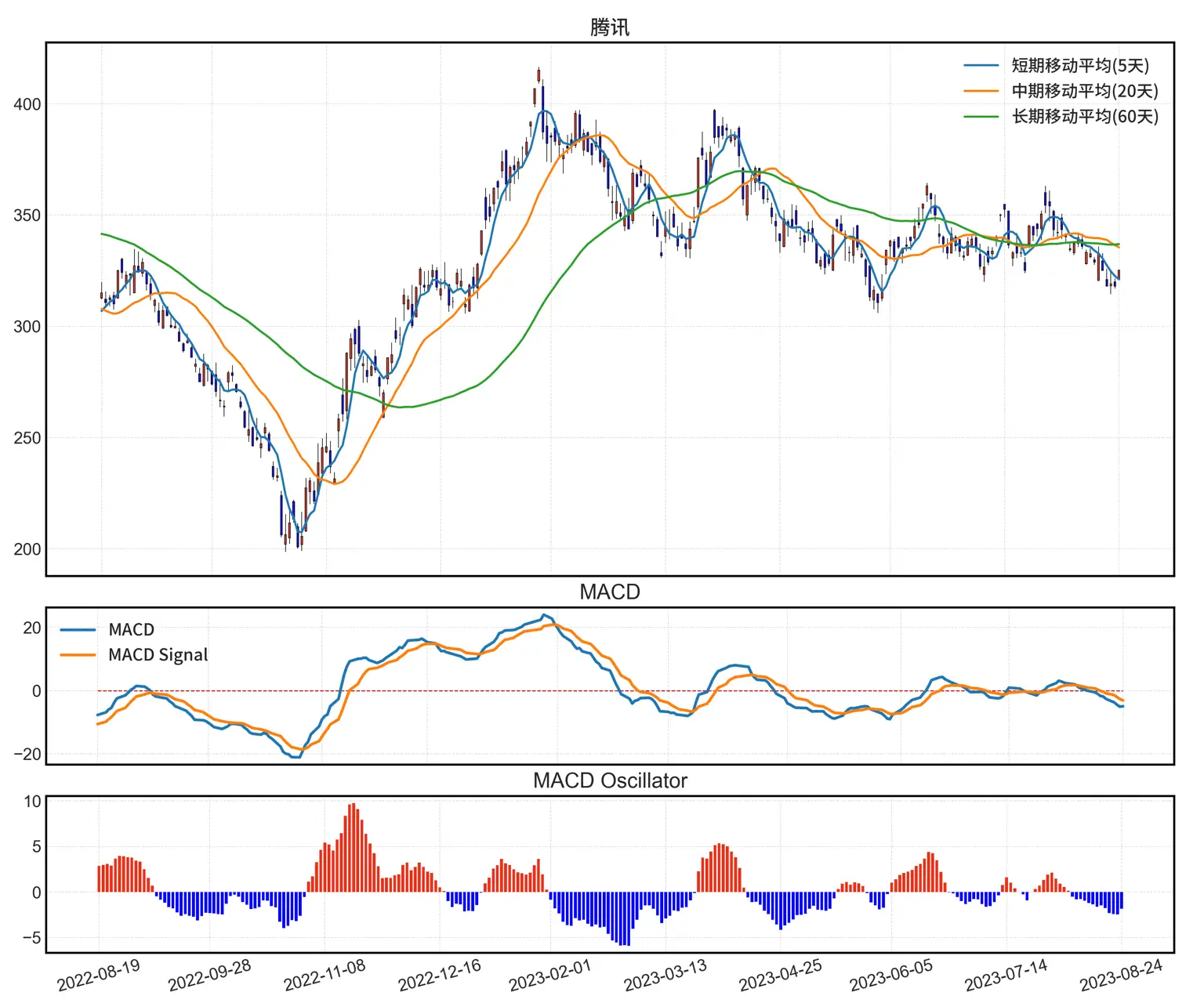Click the 2022-11-08 date label
The image size is (1204, 1003).
tap(325, 976)
